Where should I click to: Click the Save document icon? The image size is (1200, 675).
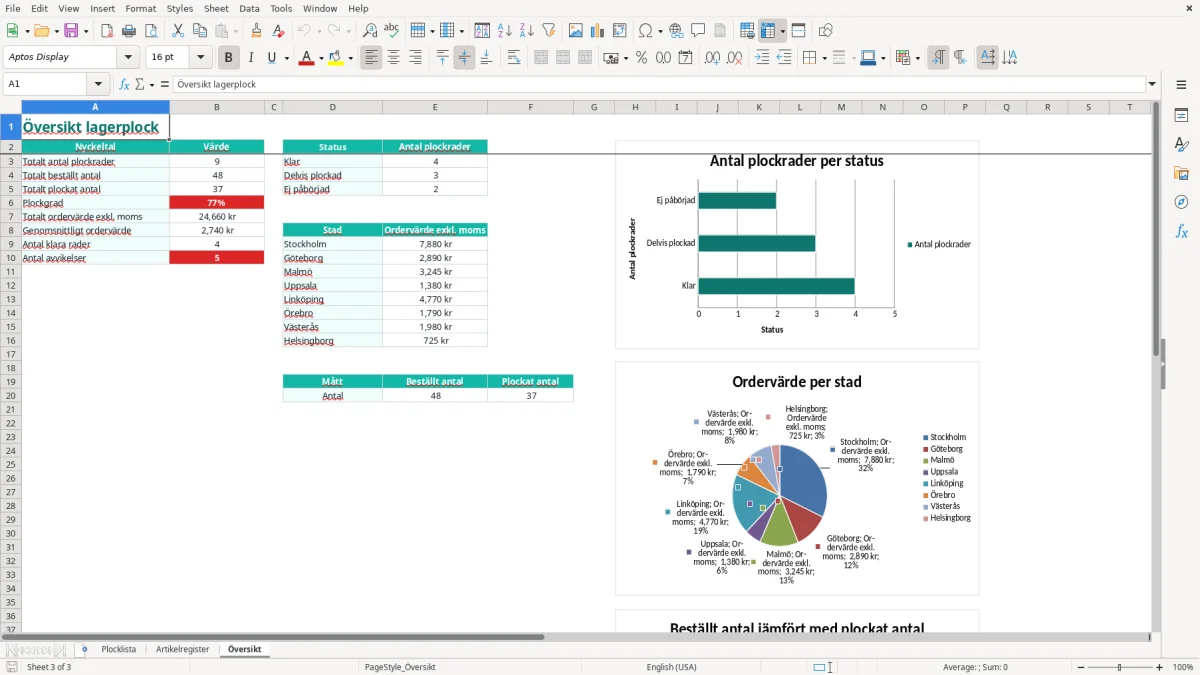click(71, 31)
